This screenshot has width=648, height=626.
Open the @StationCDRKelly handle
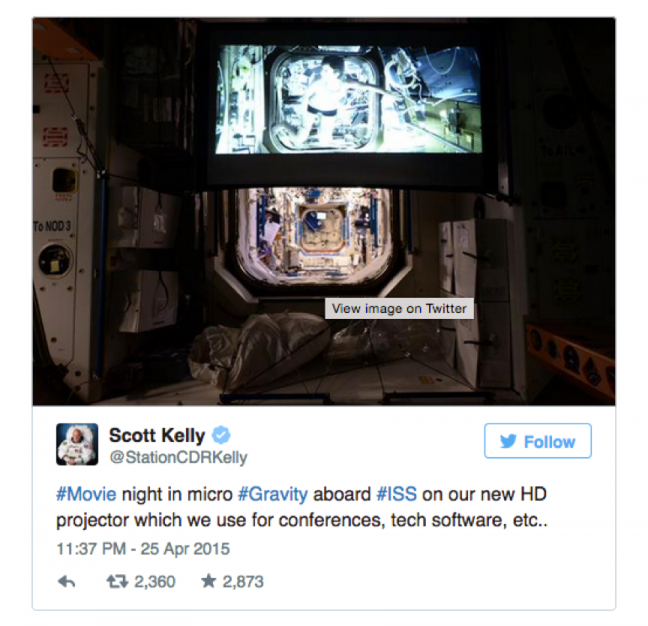tap(178, 457)
